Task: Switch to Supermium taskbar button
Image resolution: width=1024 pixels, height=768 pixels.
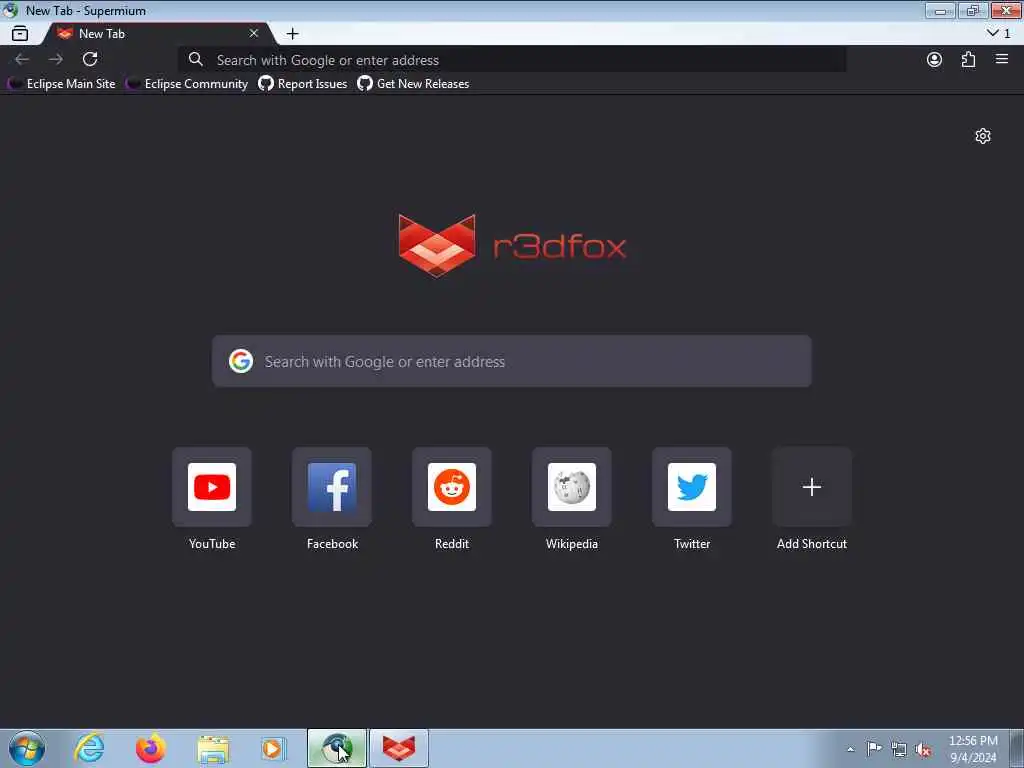Action: tap(337, 748)
